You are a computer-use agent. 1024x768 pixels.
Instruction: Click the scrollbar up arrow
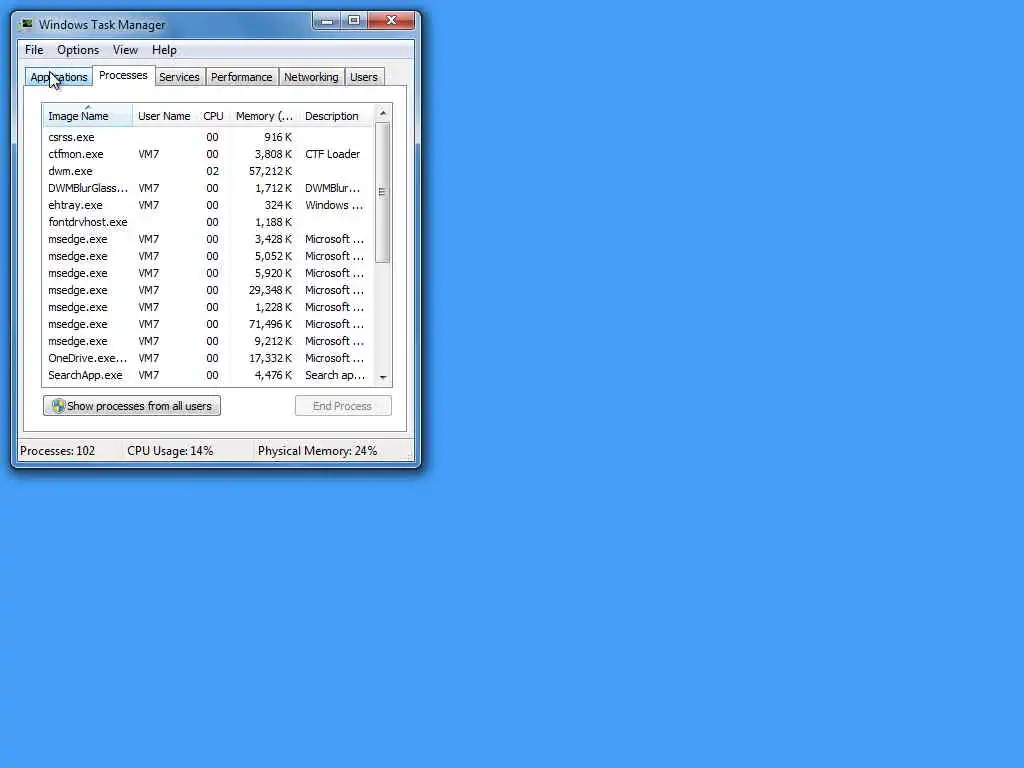tap(383, 113)
